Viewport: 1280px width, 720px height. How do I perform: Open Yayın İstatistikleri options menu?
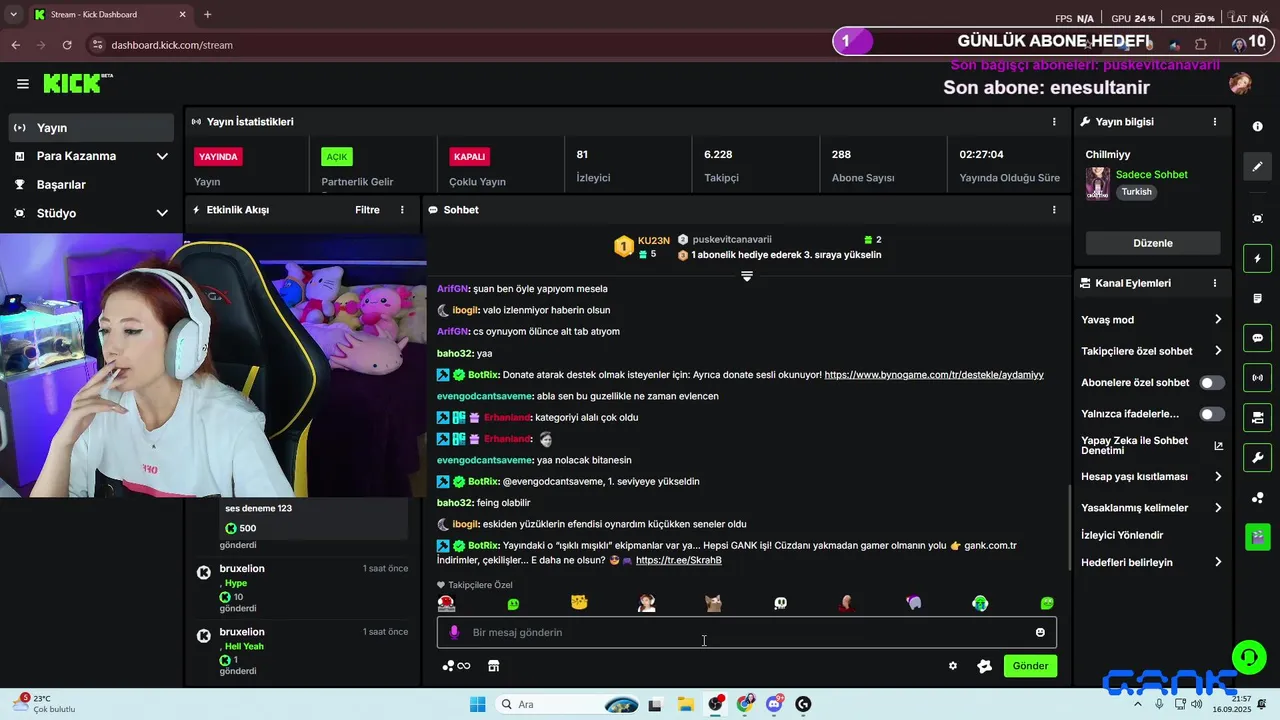1053,122
